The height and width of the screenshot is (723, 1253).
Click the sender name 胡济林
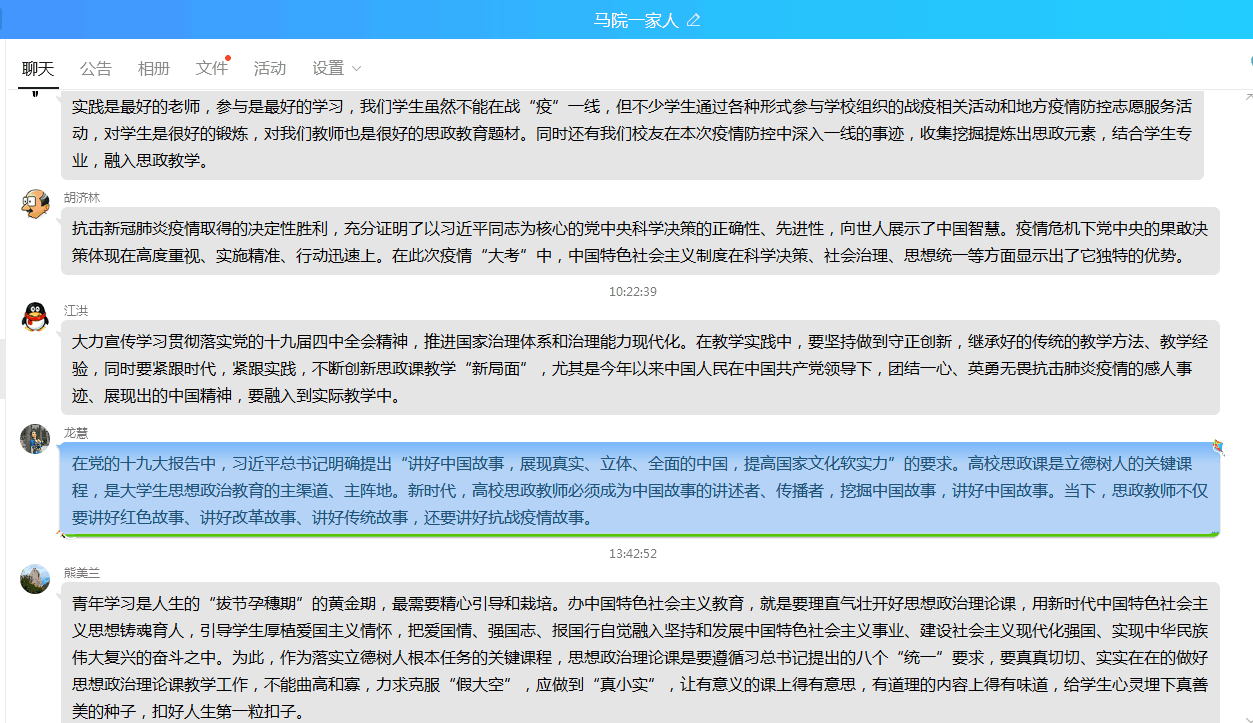tap(82, 197)
